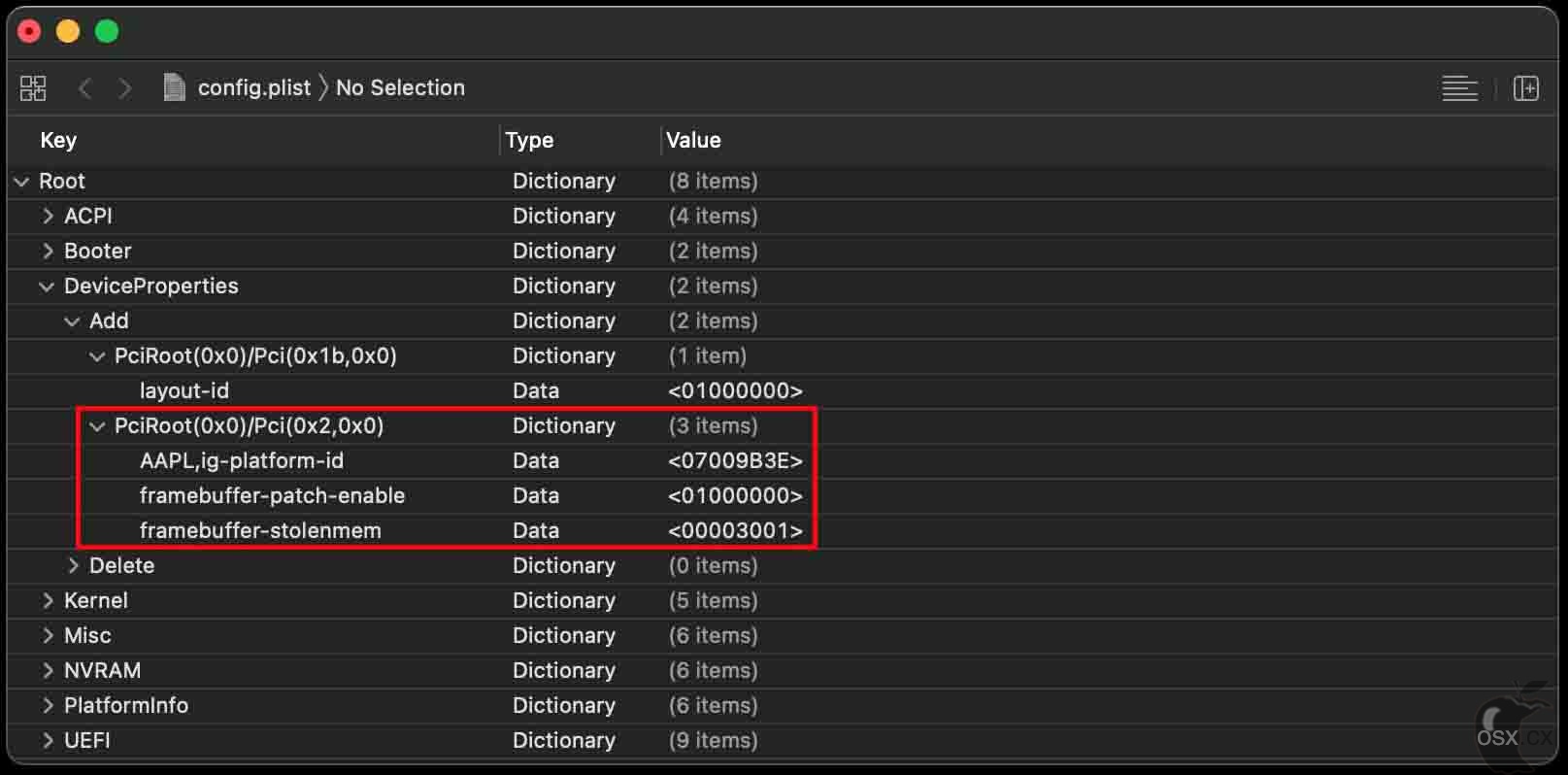Expand the ACPI dictionary
Image resolution: width=1568 pixels, height=775 pixels.
[48, 217]
